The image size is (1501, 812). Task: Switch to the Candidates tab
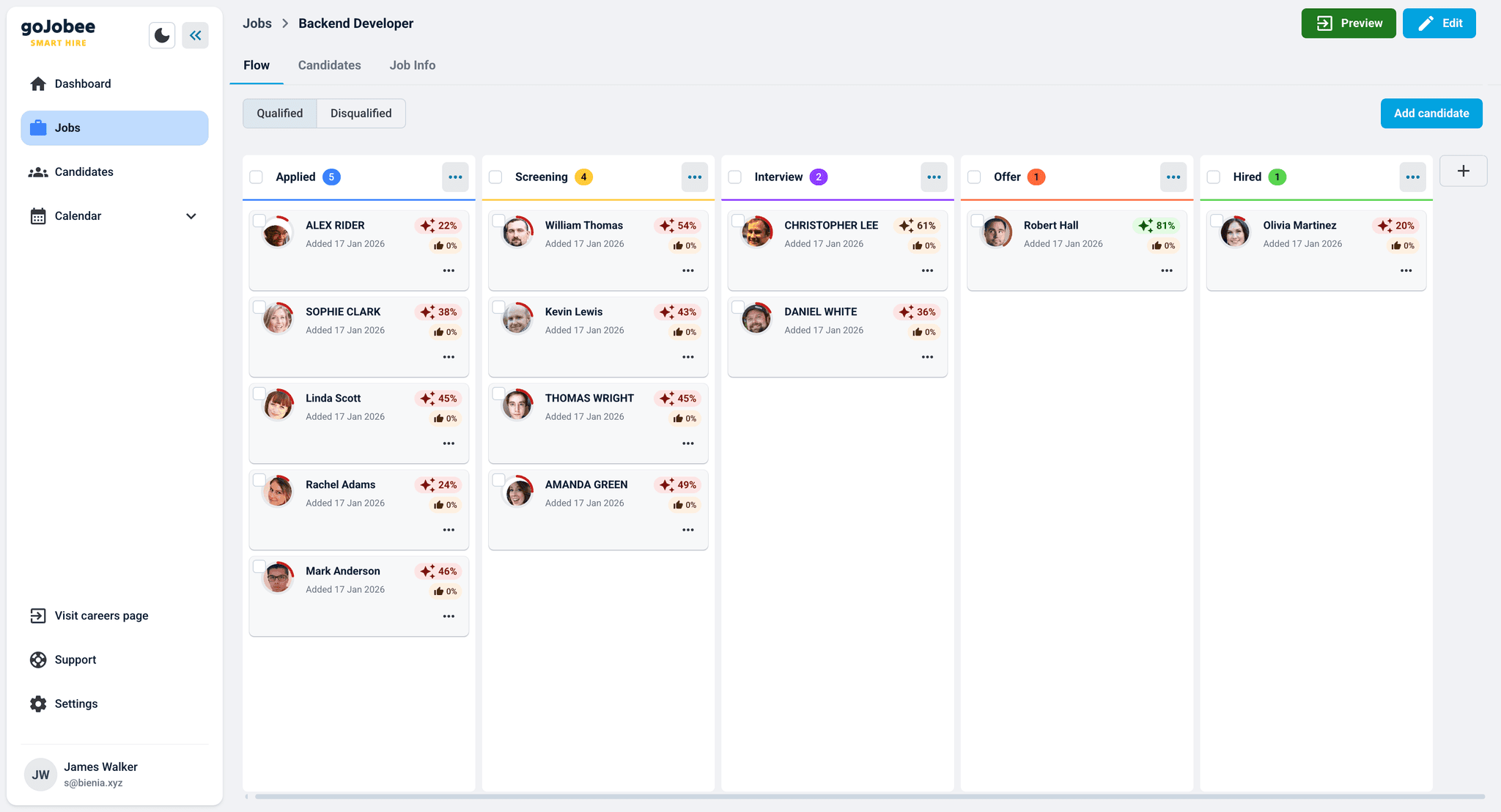[x=329, y=65]
